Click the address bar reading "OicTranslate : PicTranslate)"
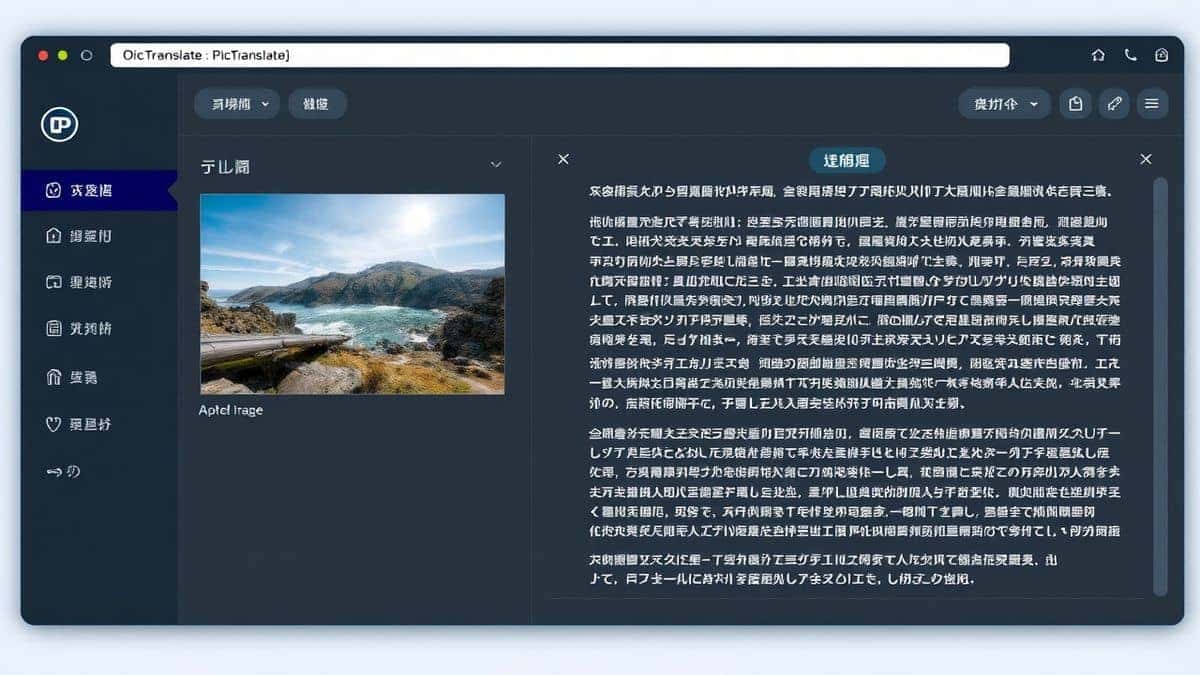This screenshot has height=675, width=1200. (560, 55)
